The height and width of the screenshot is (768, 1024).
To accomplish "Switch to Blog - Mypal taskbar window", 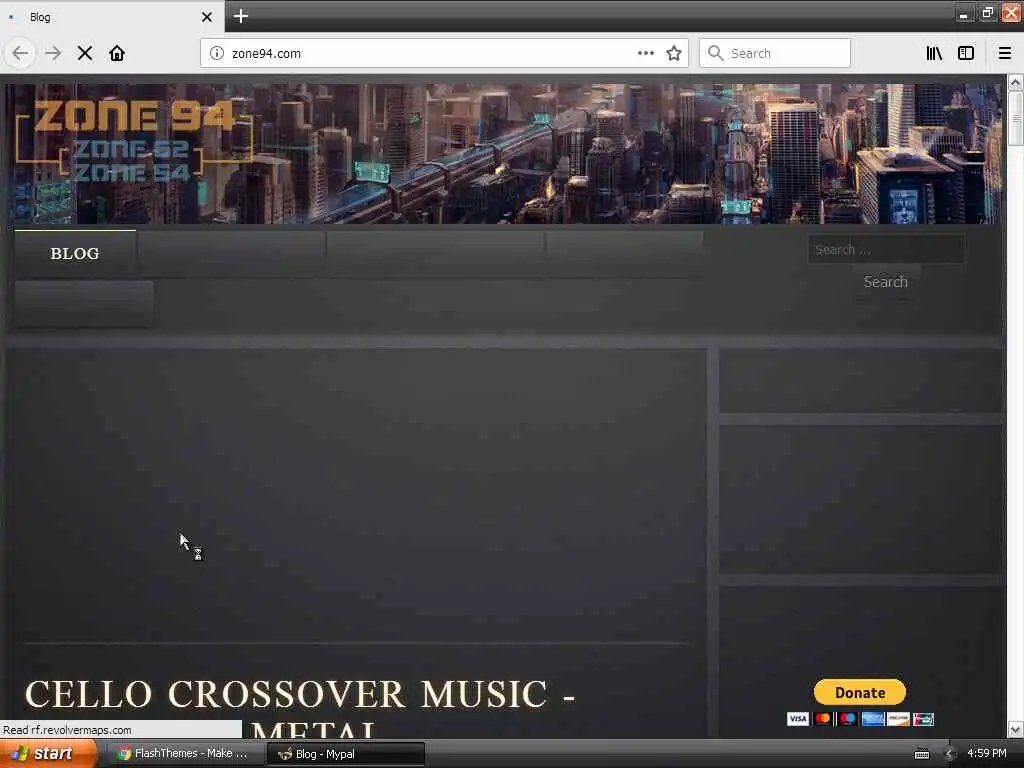I will coord(346,754).
